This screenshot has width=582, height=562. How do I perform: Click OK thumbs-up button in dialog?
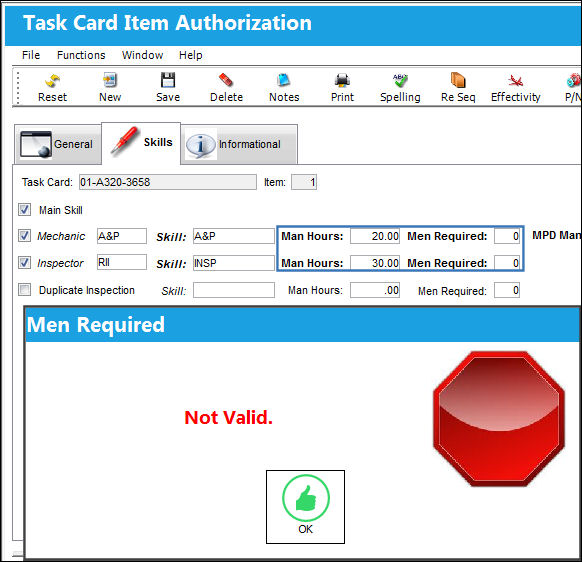pyautogui.click(x=305, y=507)
